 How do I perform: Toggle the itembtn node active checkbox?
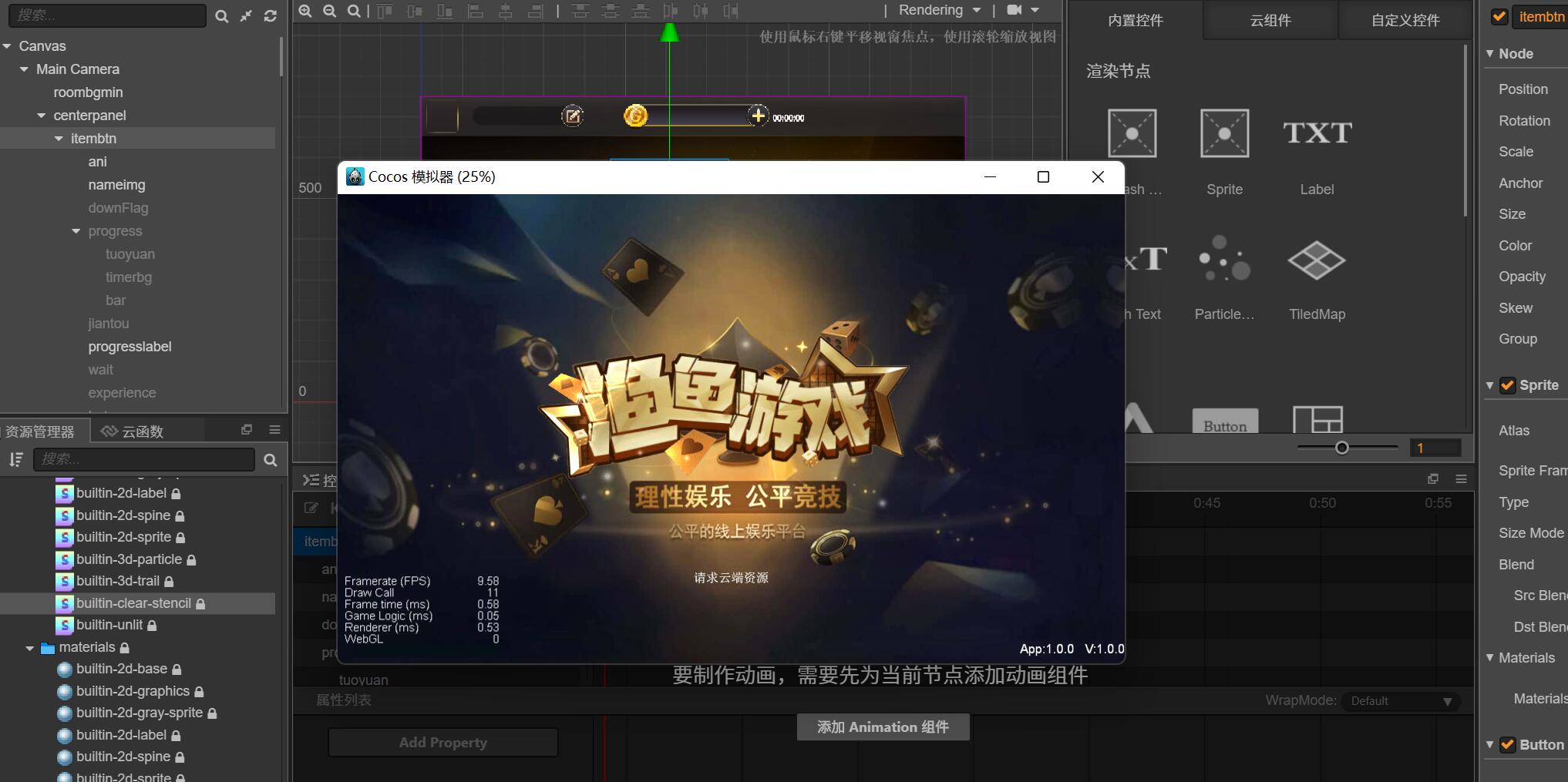tap(1499, 16)
